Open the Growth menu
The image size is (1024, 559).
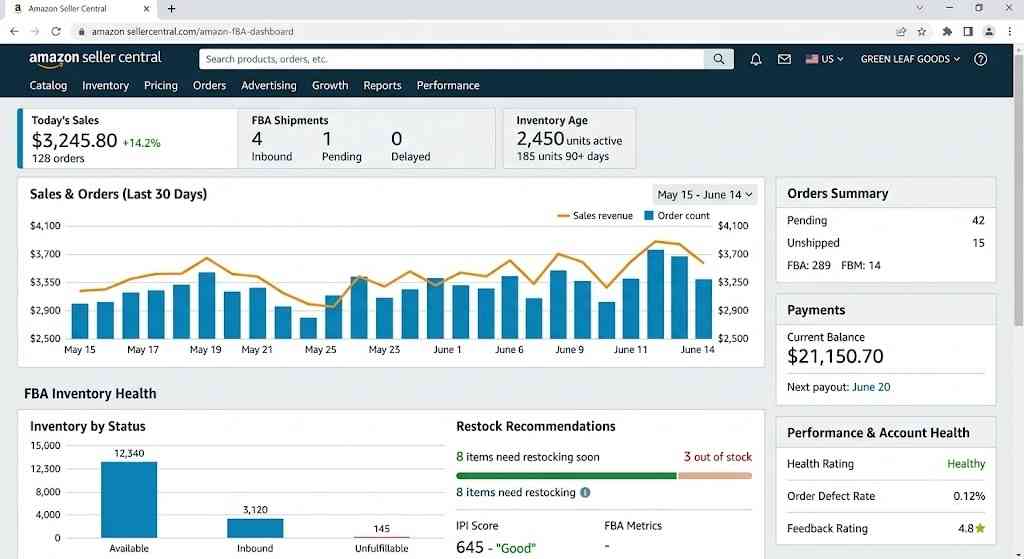tap(330, 86)
